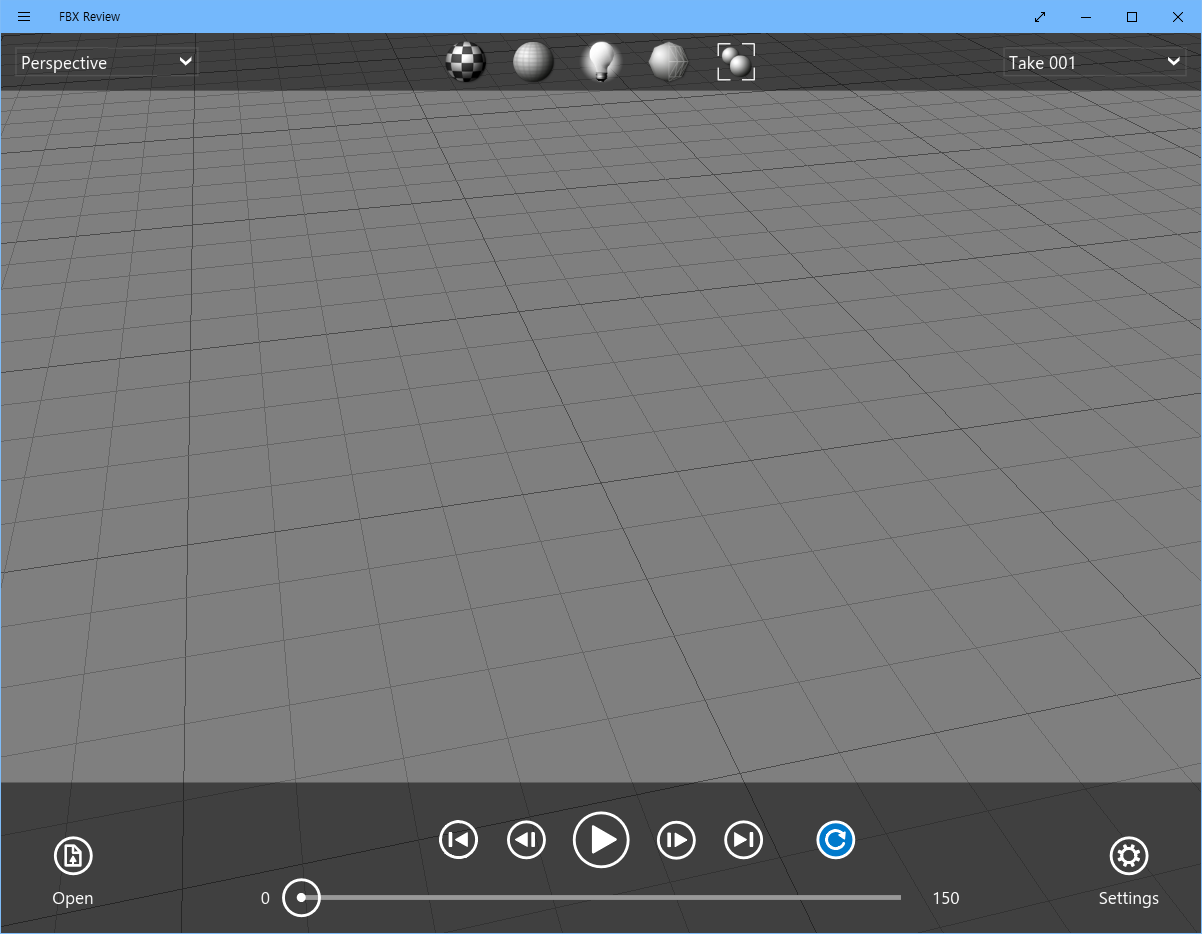1202x934 pixels.
Task: Click the middle of timeline track
Action: pyautogui.click(x=601, y=898)
